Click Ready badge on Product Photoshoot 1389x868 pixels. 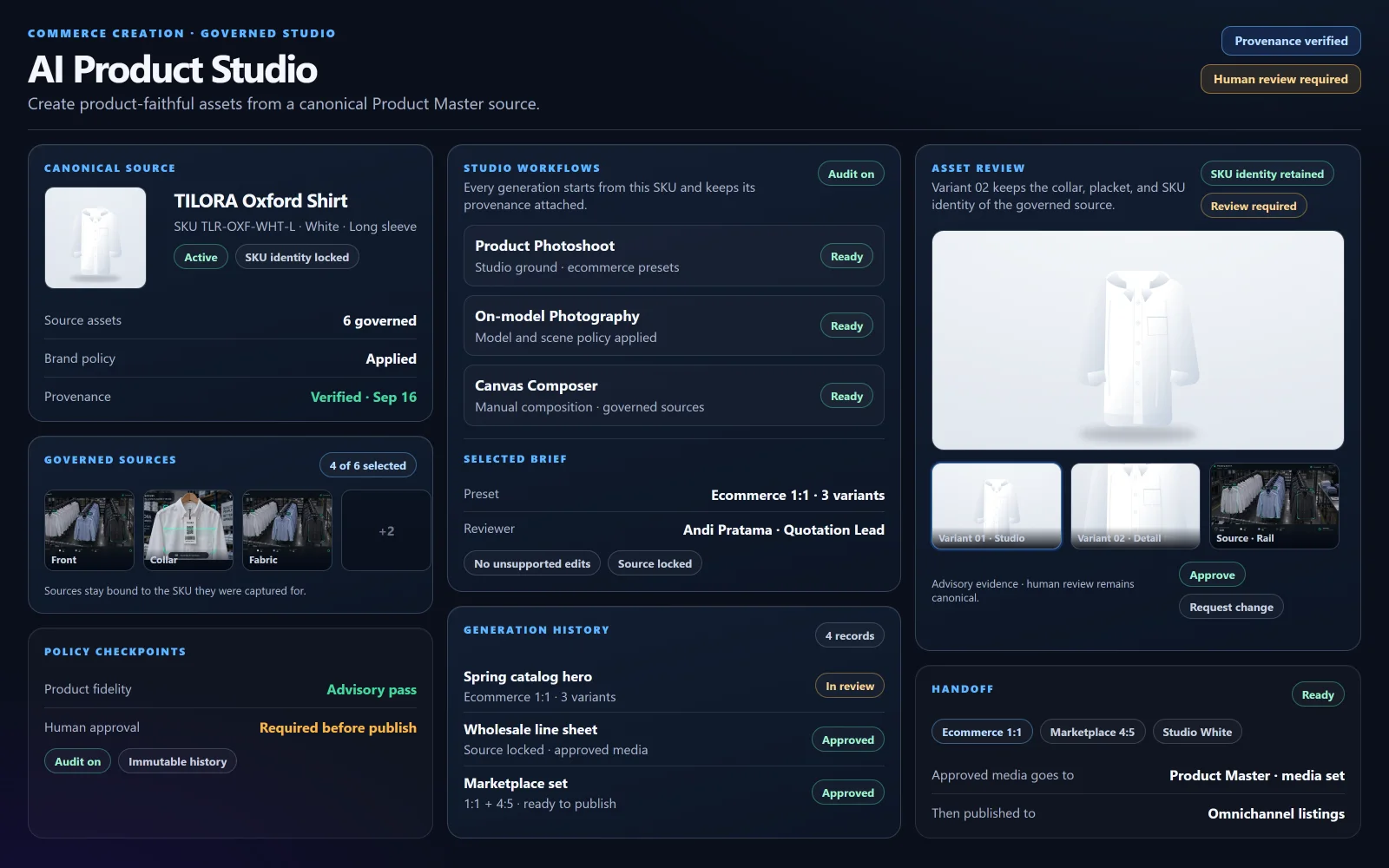(846, 256)
